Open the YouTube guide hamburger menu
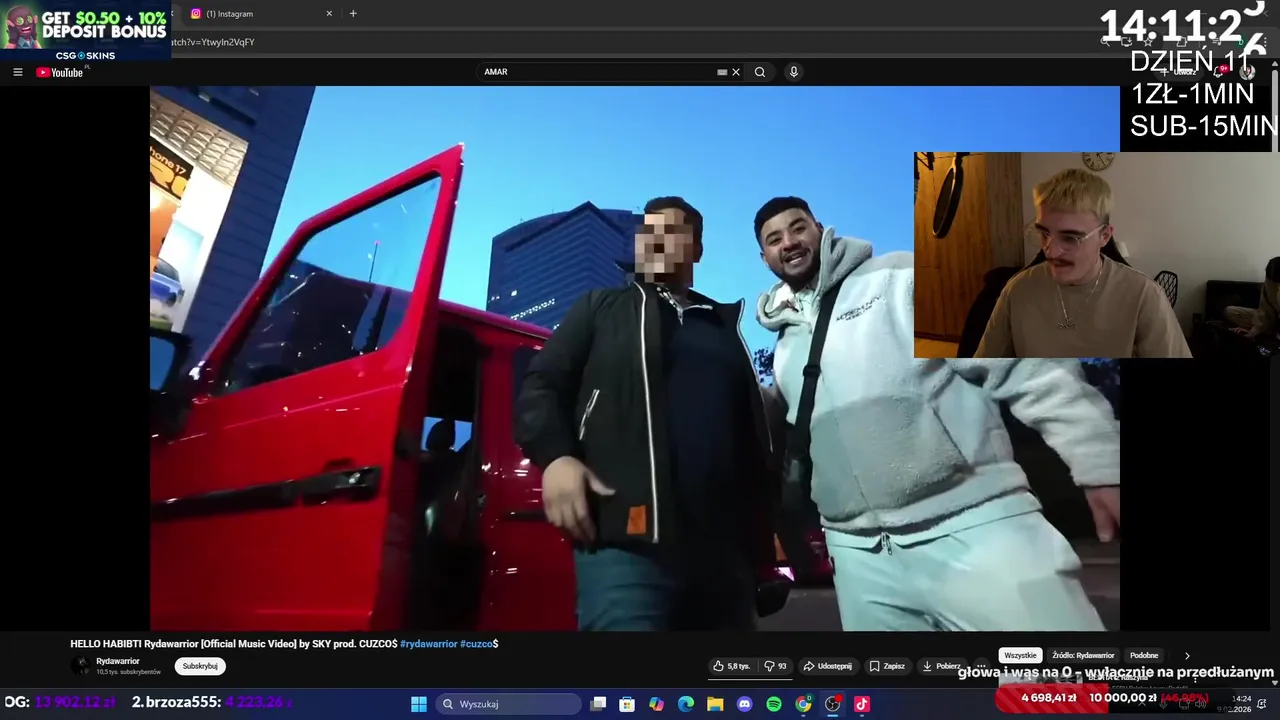The height and width of the screenshot is (720, 1280). click(x=17, y=72)
